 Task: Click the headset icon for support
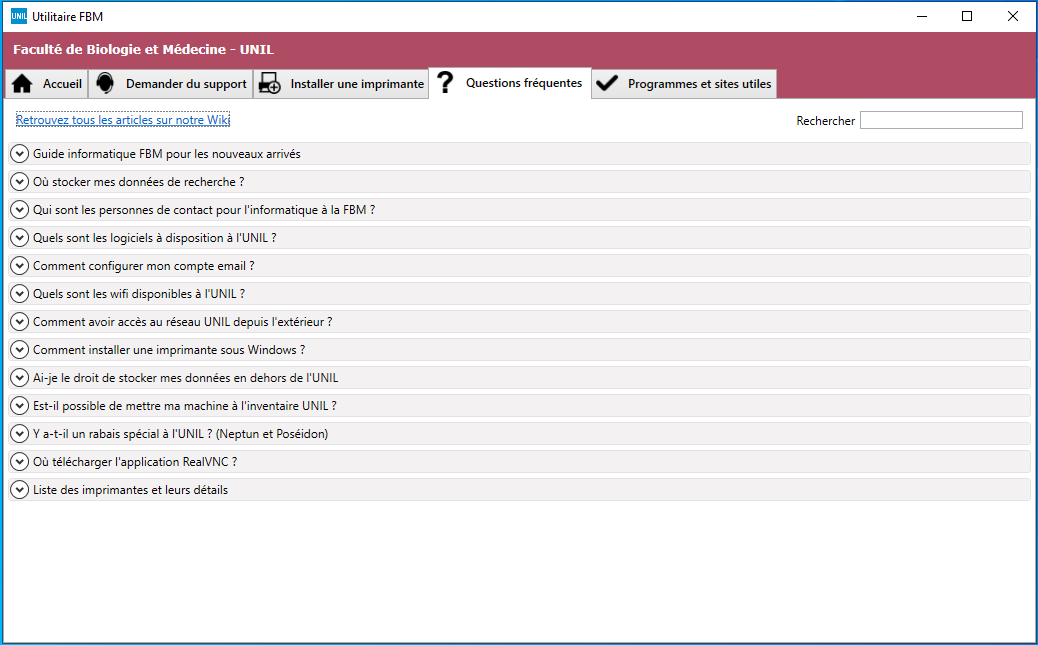[x=105, y=84]
